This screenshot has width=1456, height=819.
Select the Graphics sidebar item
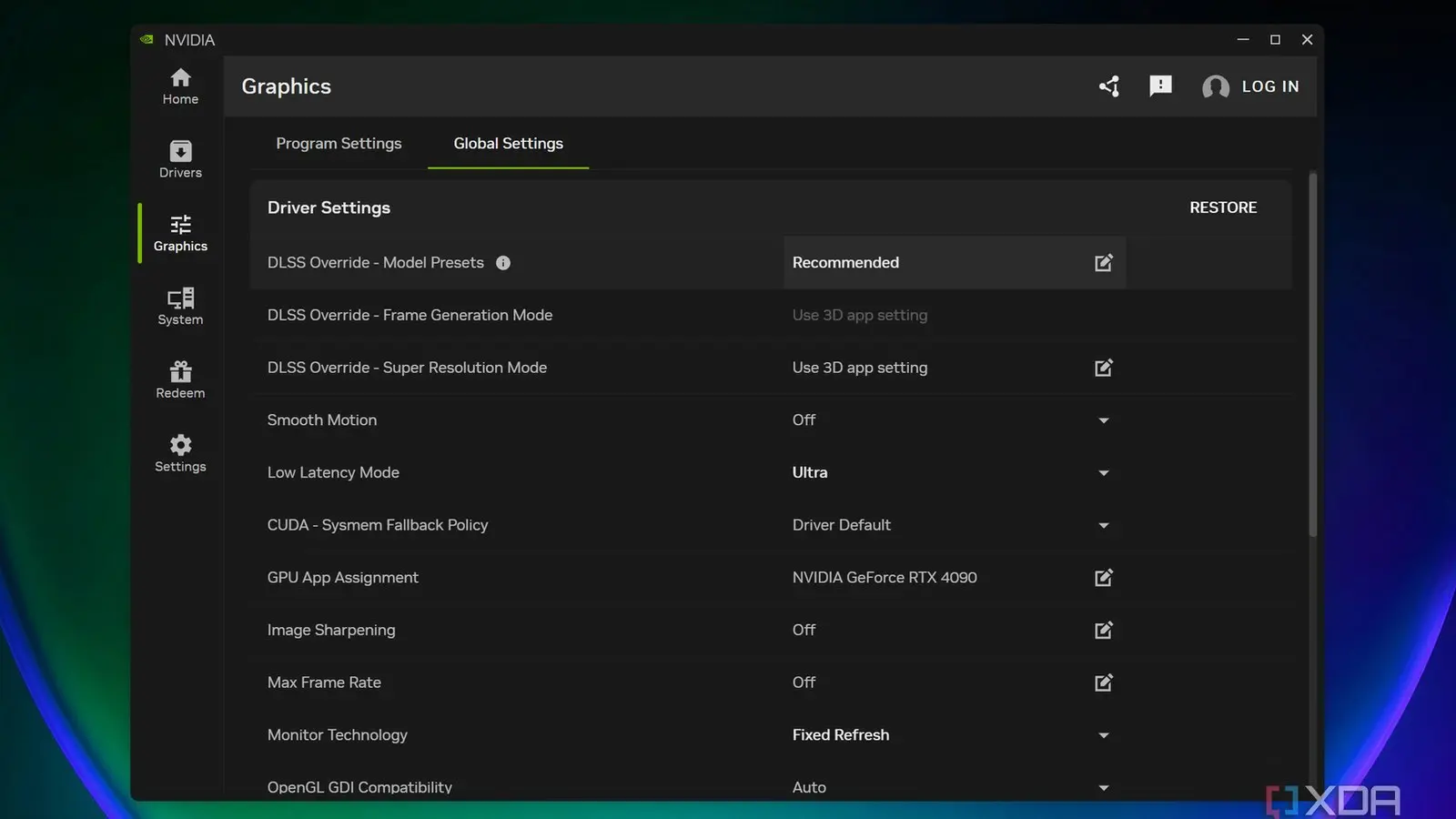pyautogui.click(x=180, y=233)
